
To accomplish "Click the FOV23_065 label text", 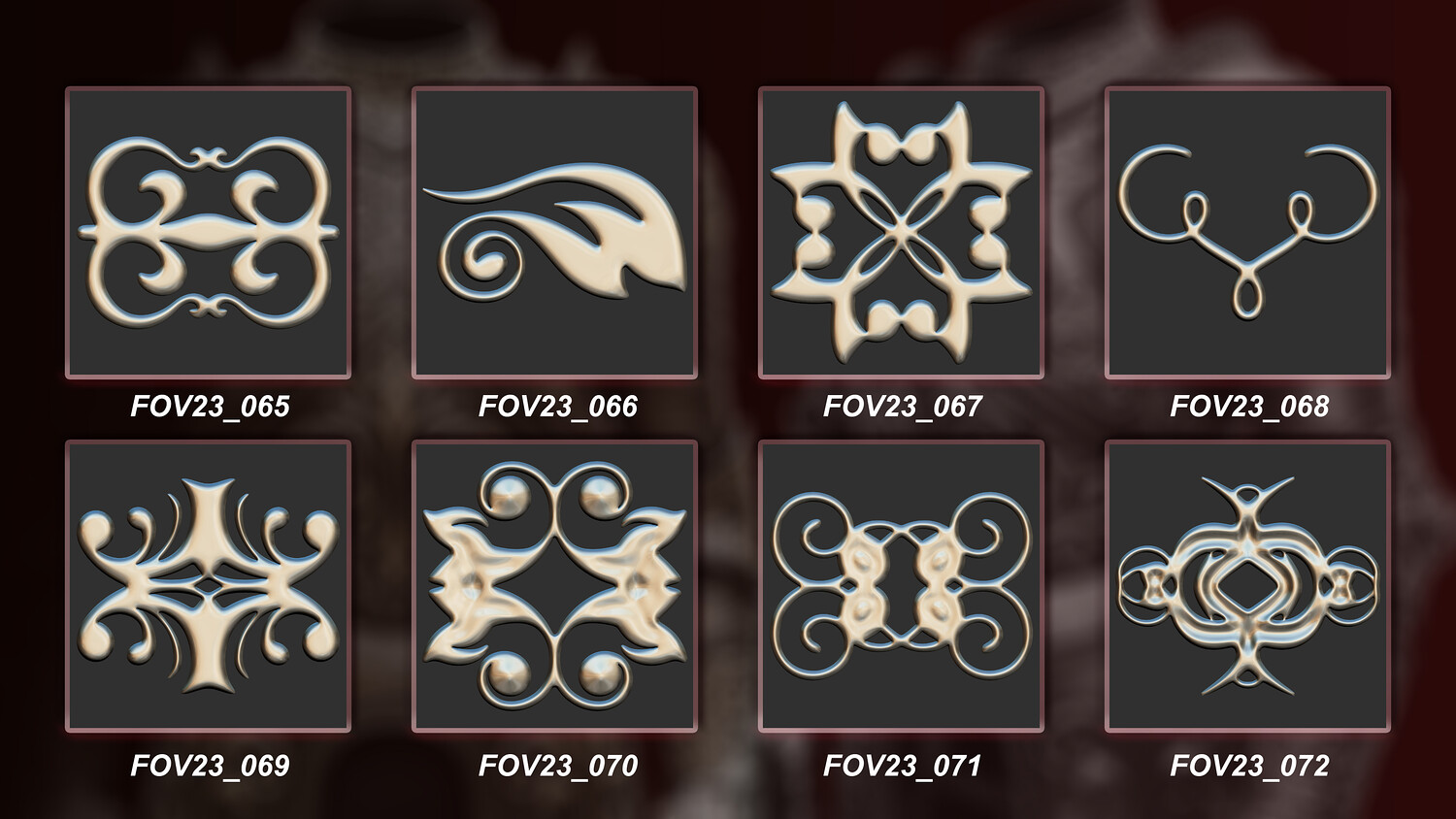I will click(211, 406).
